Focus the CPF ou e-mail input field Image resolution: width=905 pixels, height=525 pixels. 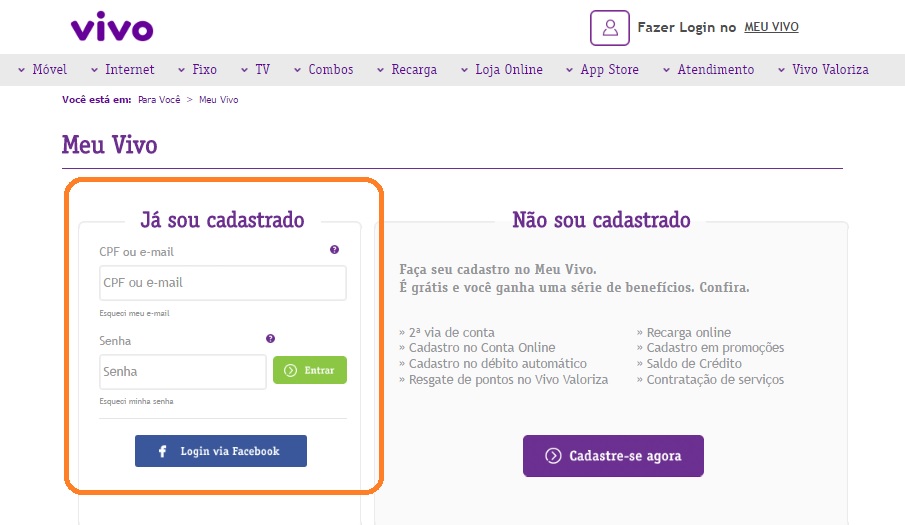tap(223, 283)
